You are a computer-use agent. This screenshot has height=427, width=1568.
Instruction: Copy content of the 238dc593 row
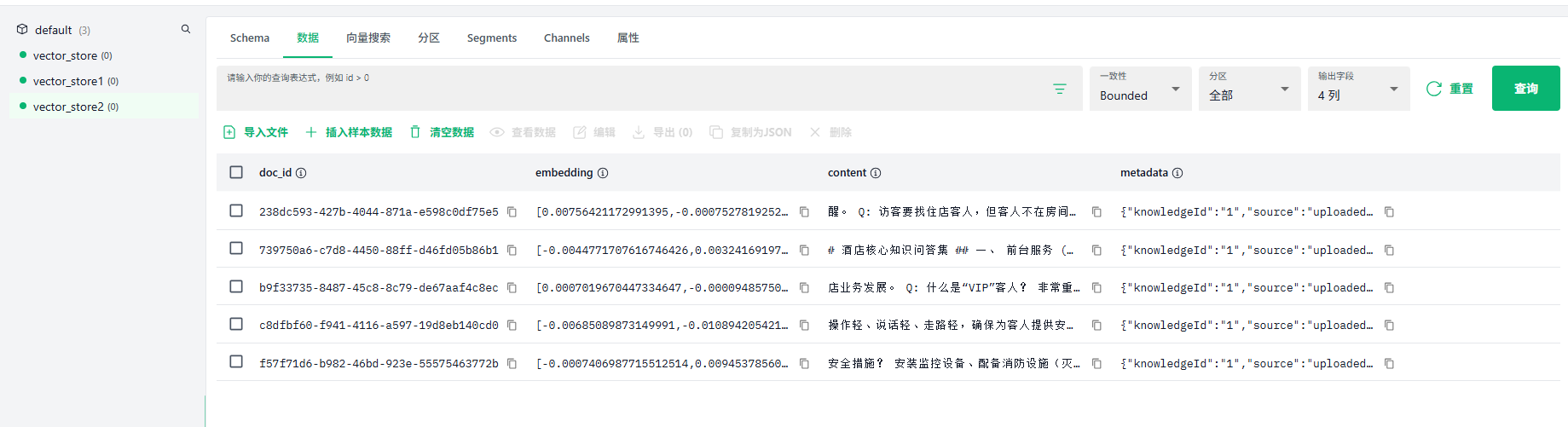(x=1096, y=211)
